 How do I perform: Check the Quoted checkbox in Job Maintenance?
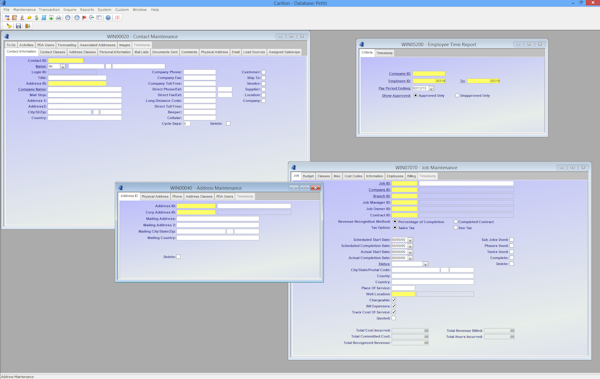click(x=394, y=318)
